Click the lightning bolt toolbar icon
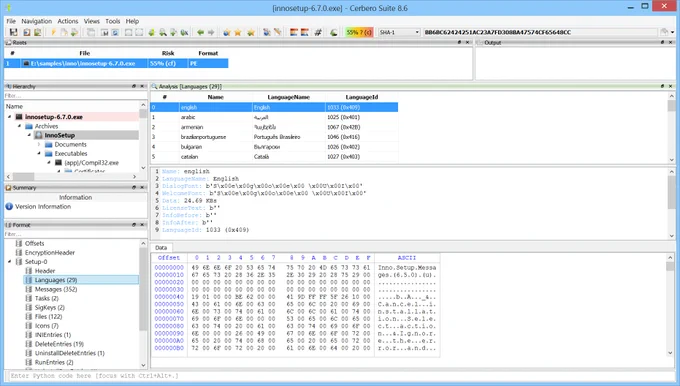The width and height of the screenshot is (680, 386). pyautogui.click(x=53, y=32)
